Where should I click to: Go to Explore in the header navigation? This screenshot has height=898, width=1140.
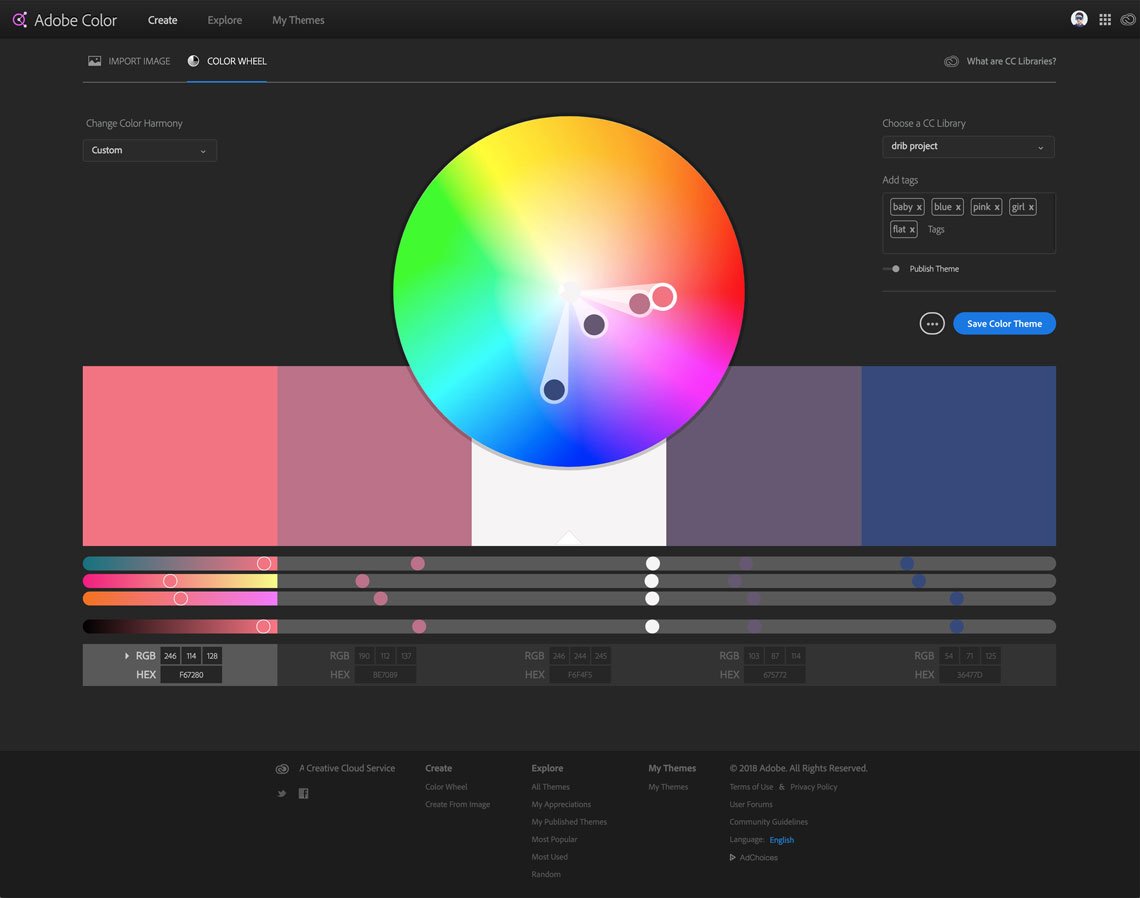click(x=225, y=20)
